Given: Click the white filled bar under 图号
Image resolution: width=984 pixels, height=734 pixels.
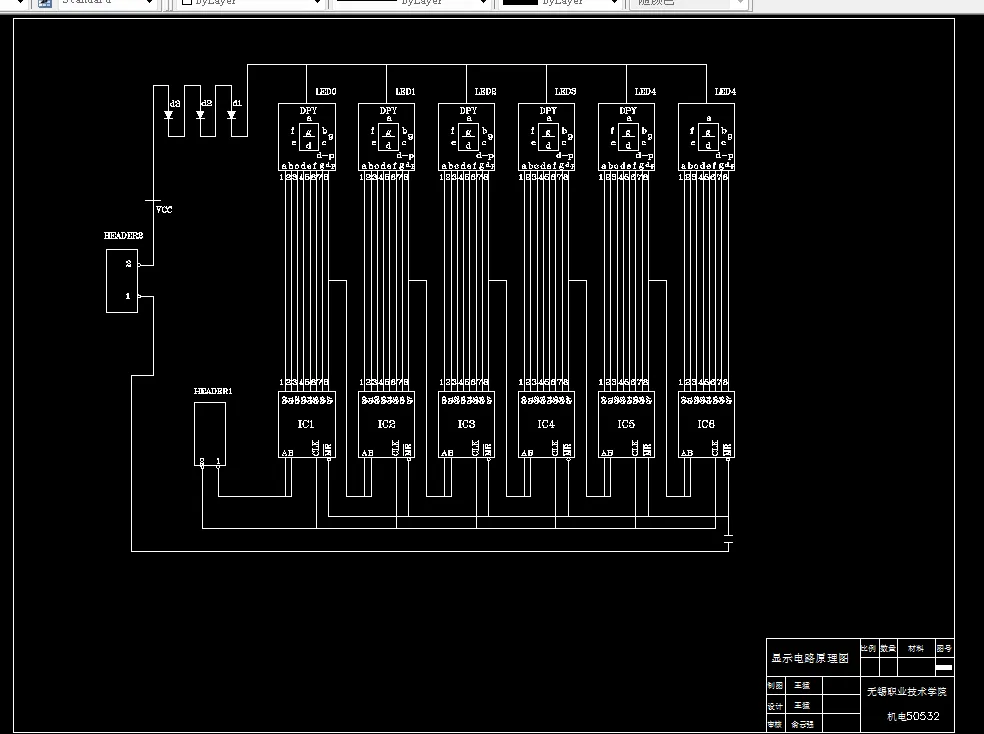Looking at the screenshot, I should [x=944, y=668].
